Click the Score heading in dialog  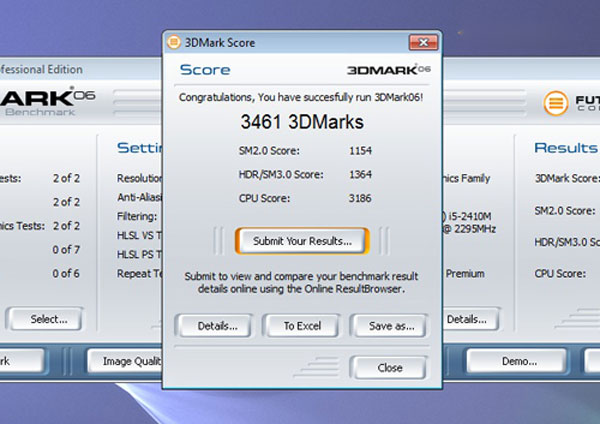pyautogui.click(x=205, y=70)
